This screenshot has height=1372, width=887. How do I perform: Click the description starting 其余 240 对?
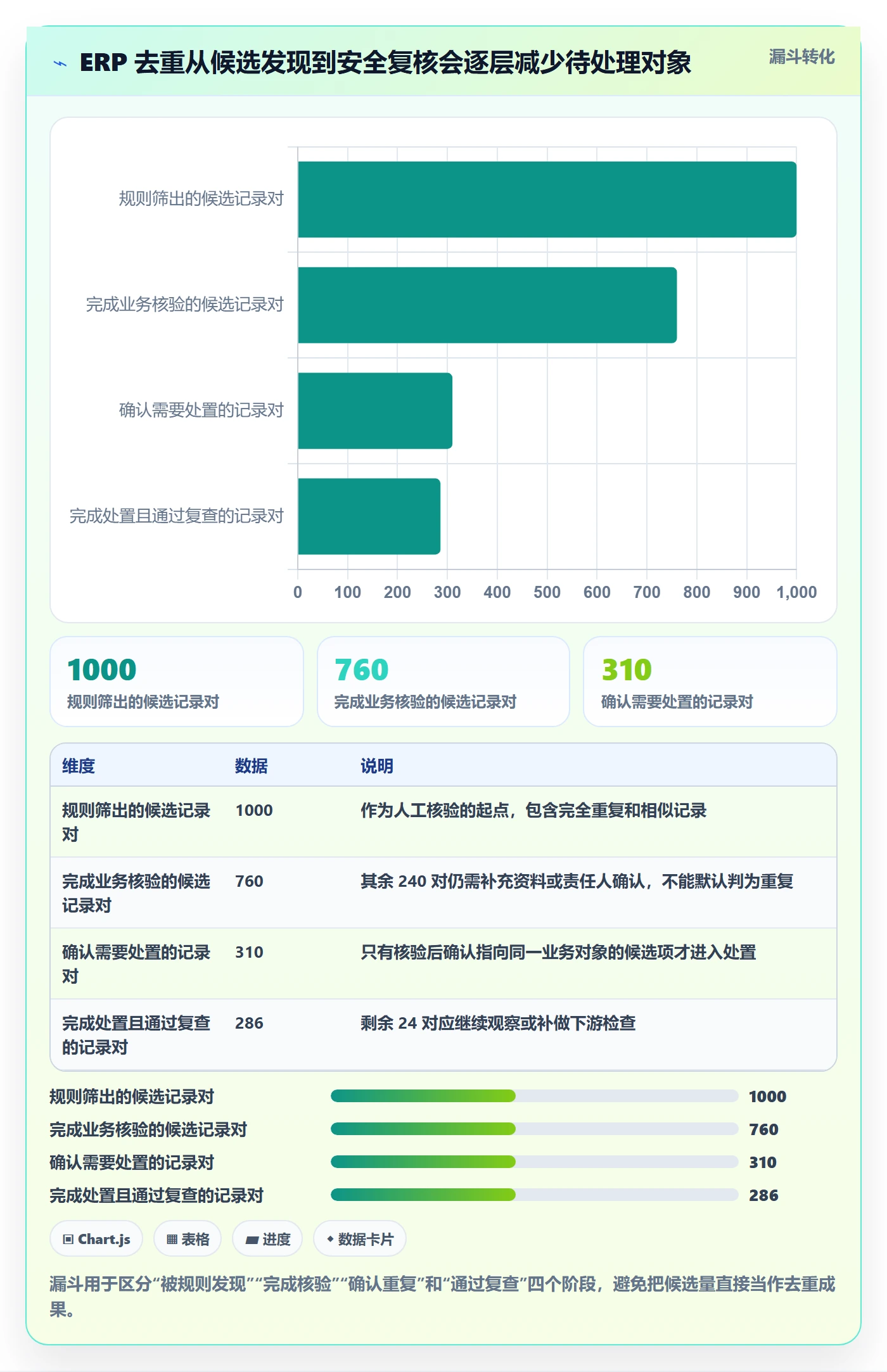pos(577,881)
